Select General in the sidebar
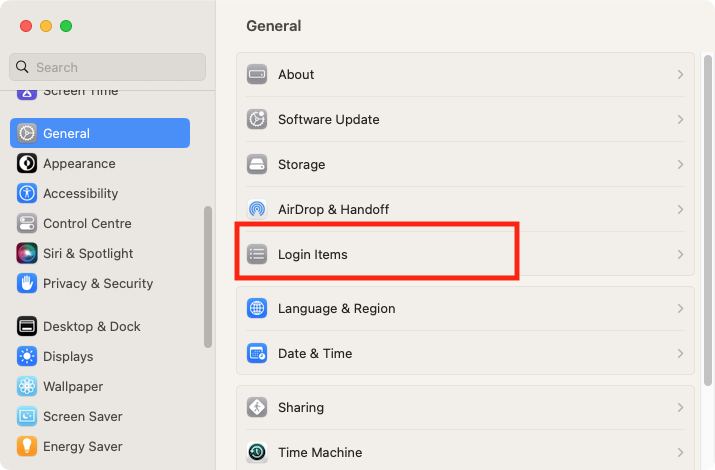The height and width of the screenshot is (470, 715). (100, 133)
